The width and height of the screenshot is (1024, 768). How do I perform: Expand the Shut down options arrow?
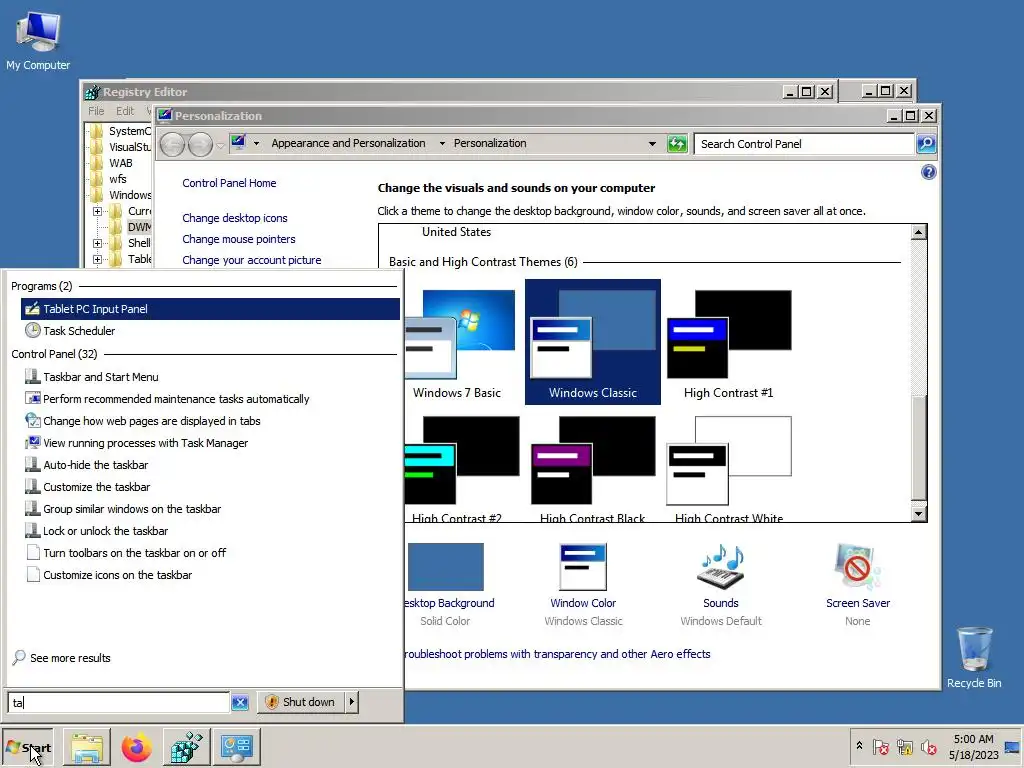point(351,702)
